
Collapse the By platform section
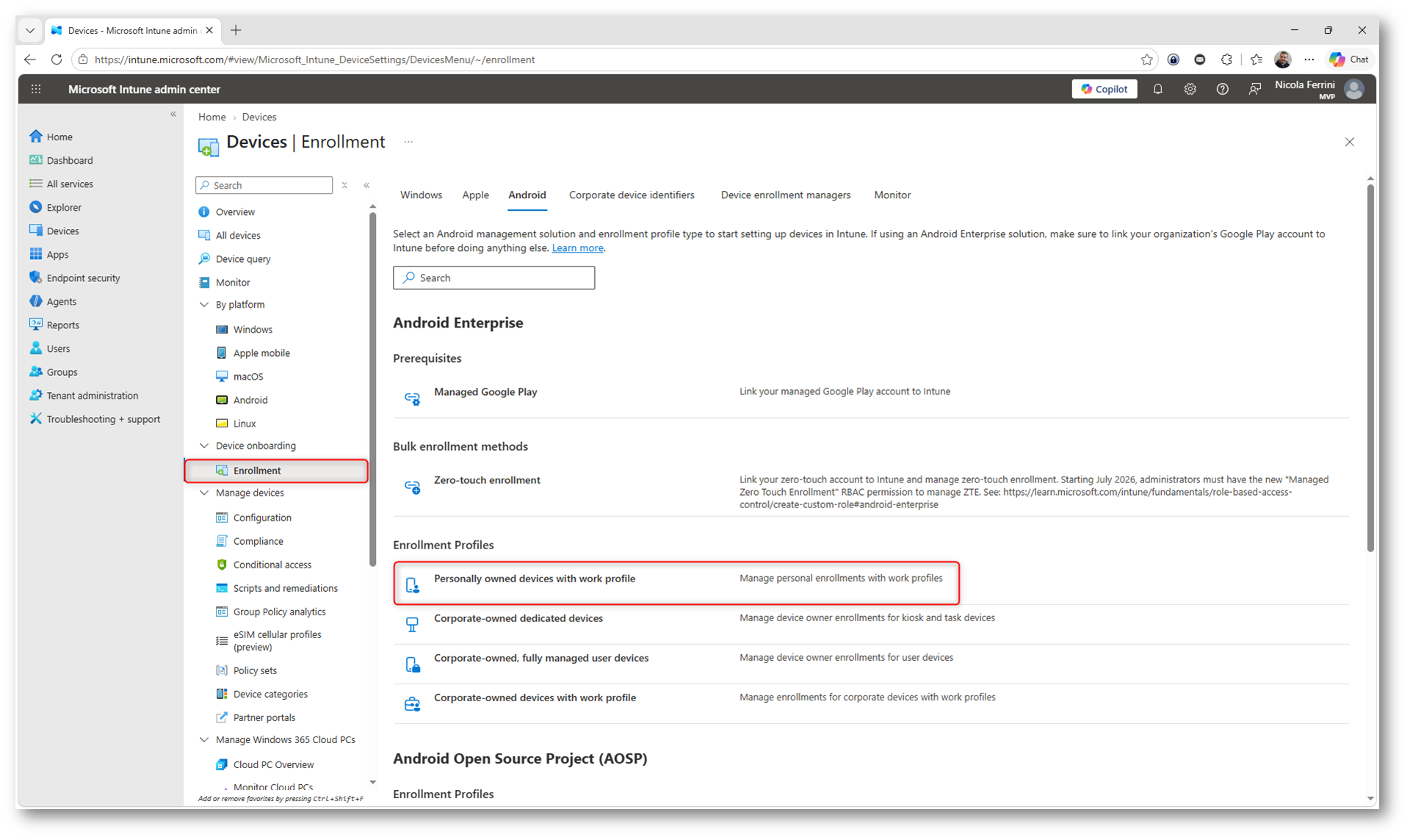tap(204, 305)
